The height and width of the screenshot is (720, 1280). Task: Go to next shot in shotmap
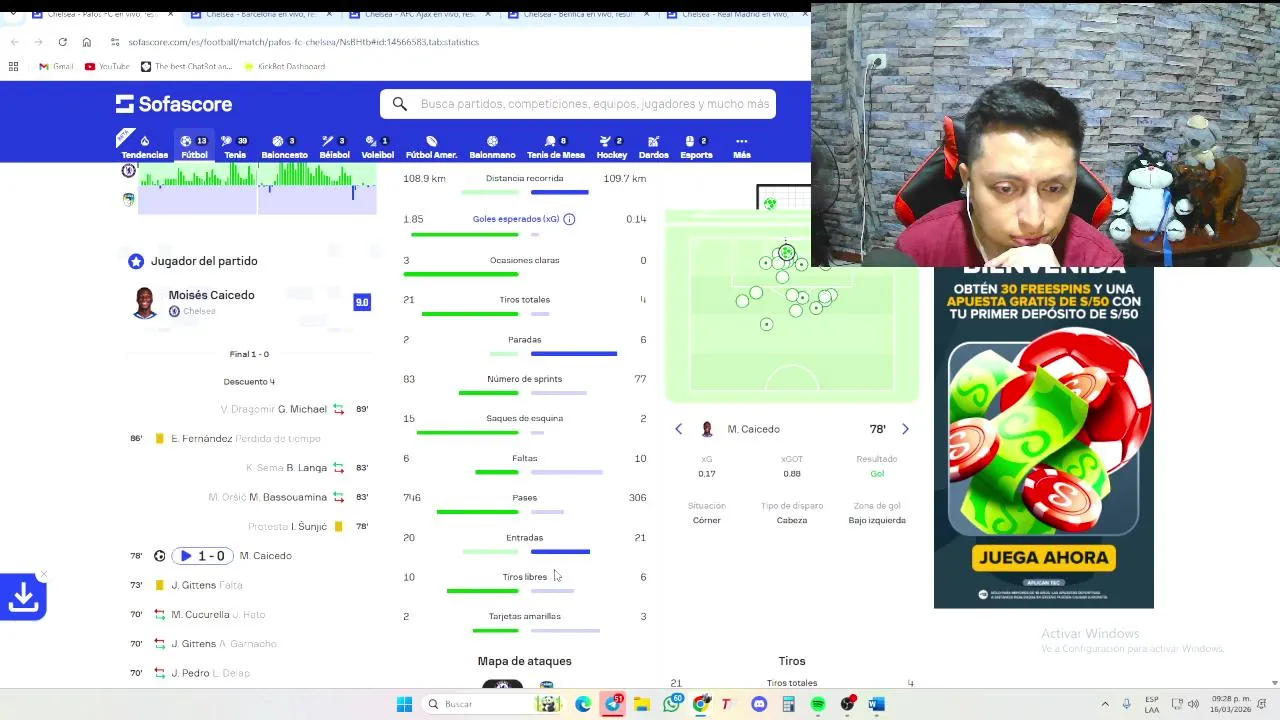pyautogui.click(x=905, y=429)
